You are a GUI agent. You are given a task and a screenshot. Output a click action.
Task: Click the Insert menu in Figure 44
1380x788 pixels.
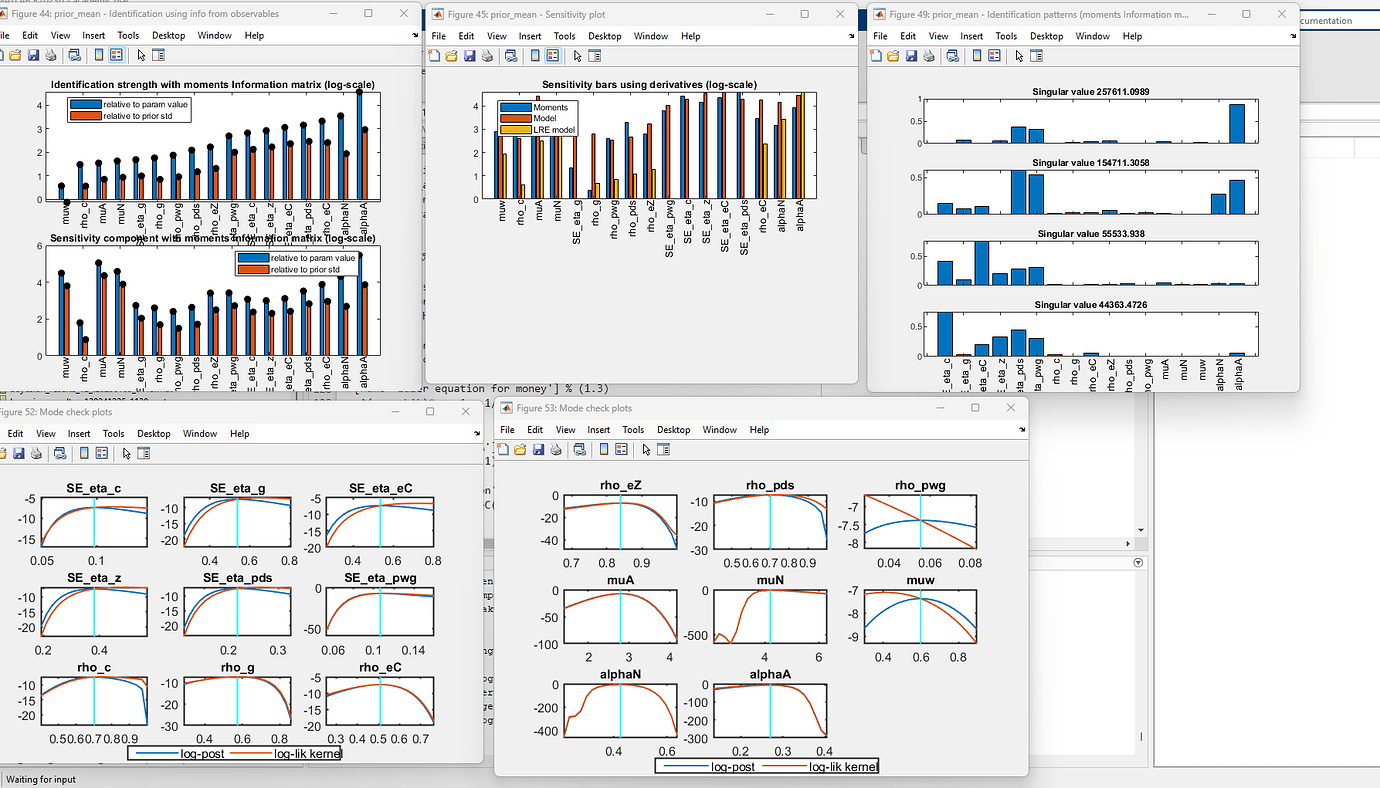[93, 35]
